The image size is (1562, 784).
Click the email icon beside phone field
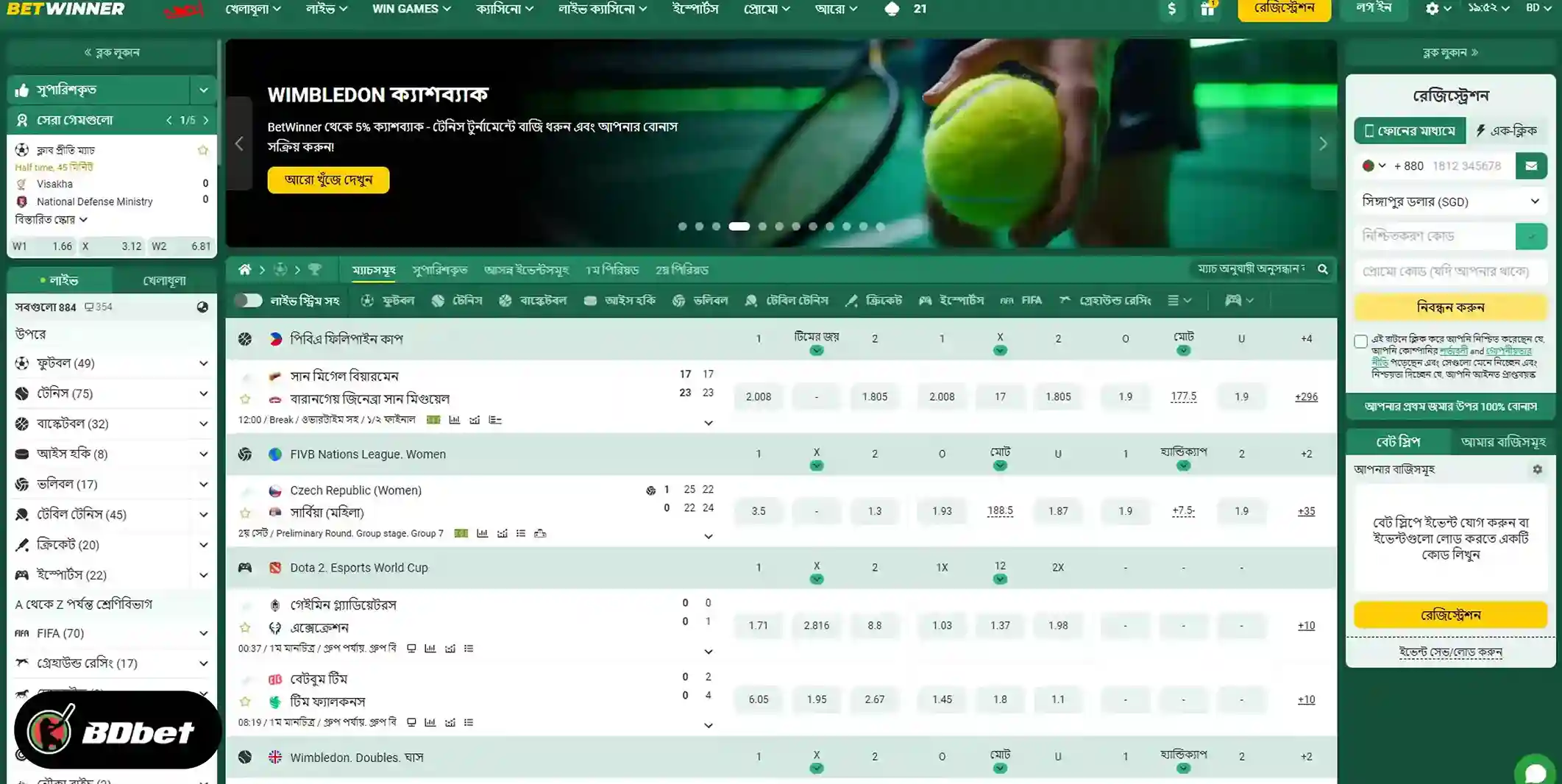point(1531,166)
